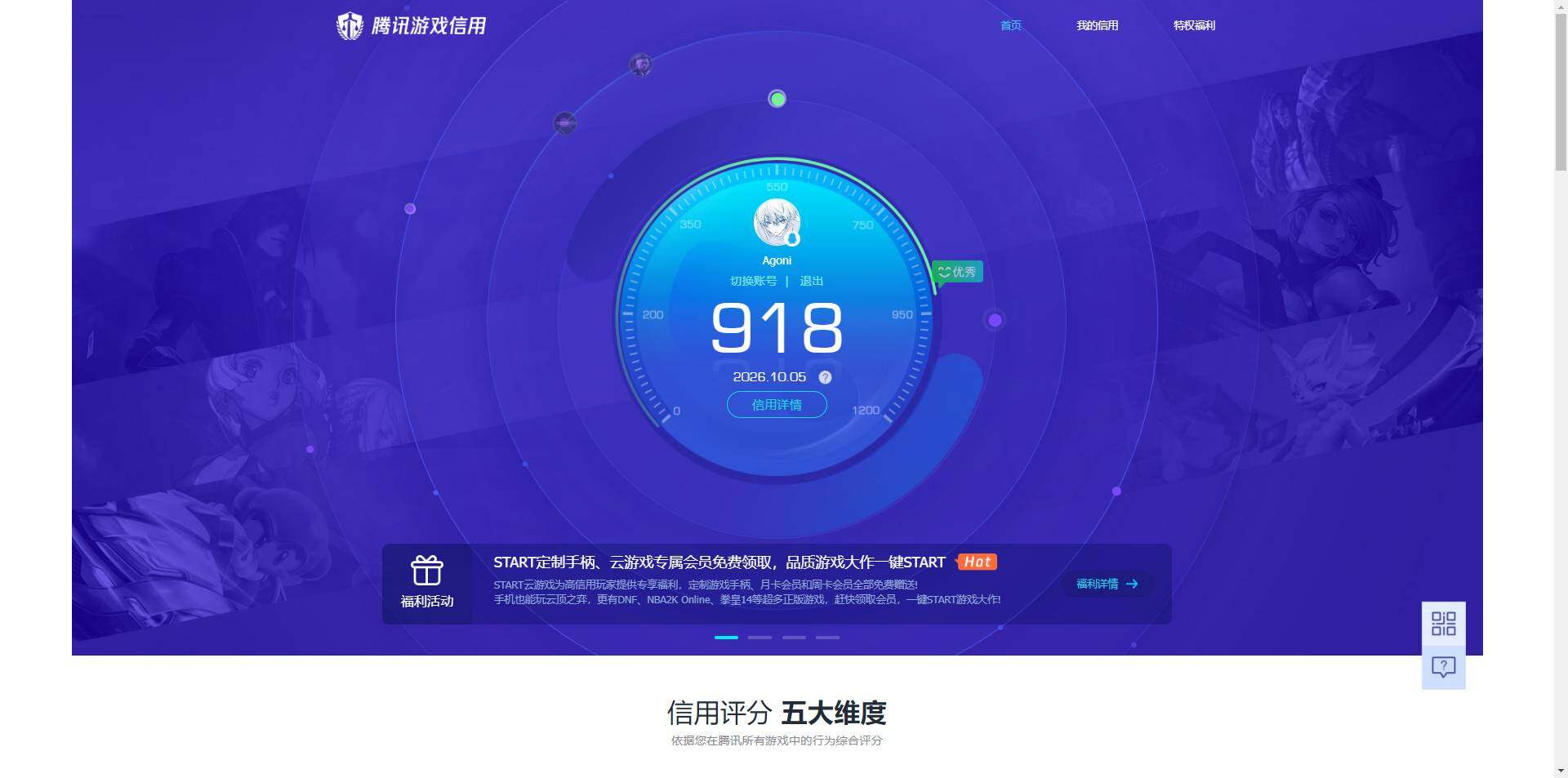Click the gift box 福利活动 icon

pyautogui.click(x=426, y=571)
